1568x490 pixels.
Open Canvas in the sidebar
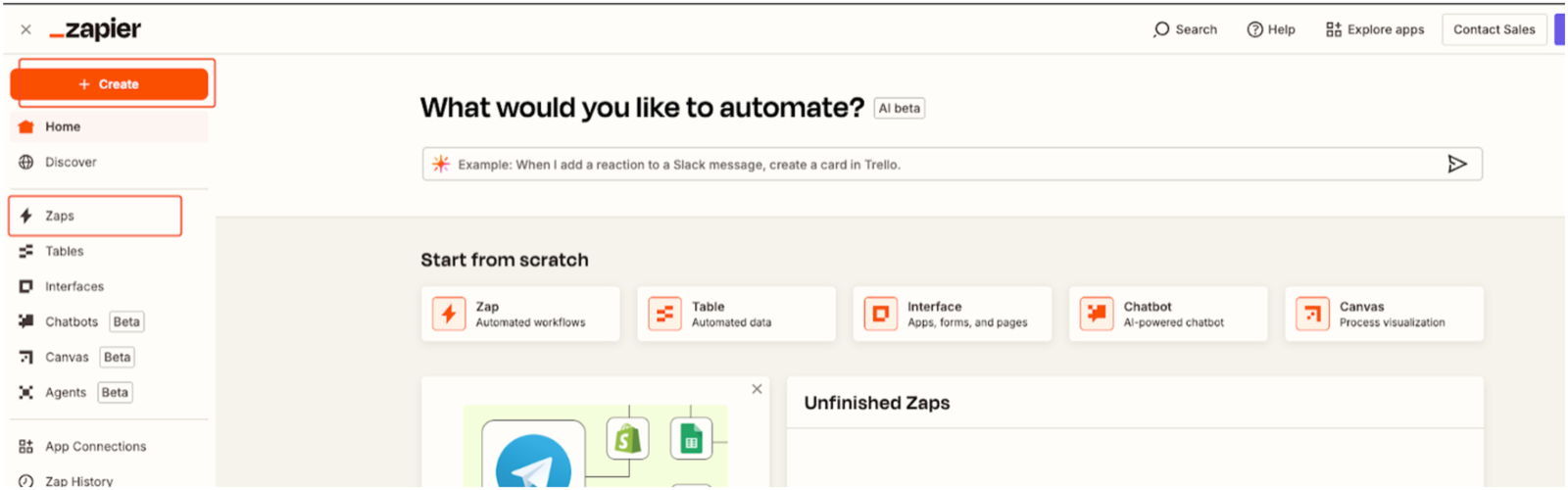pos(109,357)
